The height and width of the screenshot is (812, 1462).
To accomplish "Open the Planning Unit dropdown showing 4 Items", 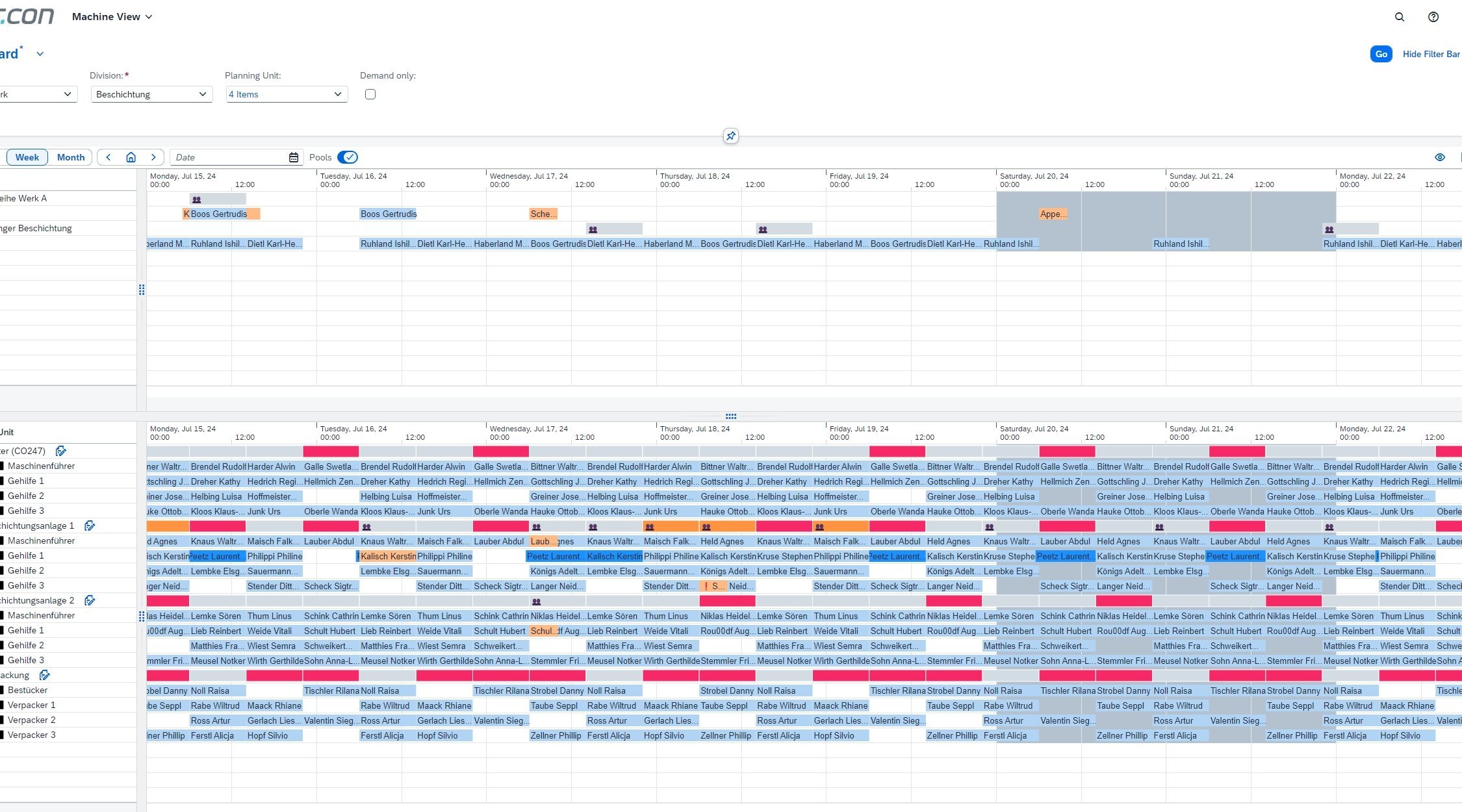I will pyautogui.click(x=286, y=94).
